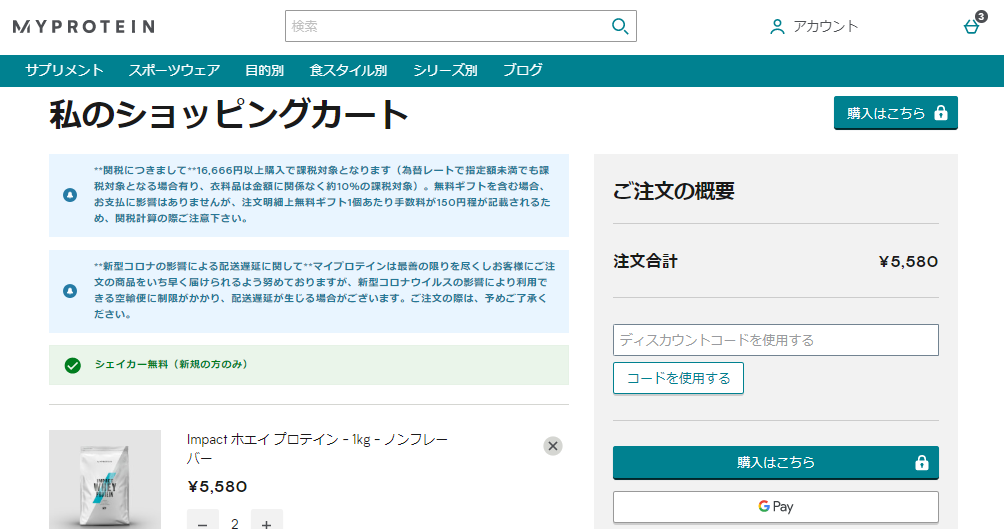This screenshot has height=529, width=1004.
Task: Open the シリーズ別 menu
Action: 445,70
